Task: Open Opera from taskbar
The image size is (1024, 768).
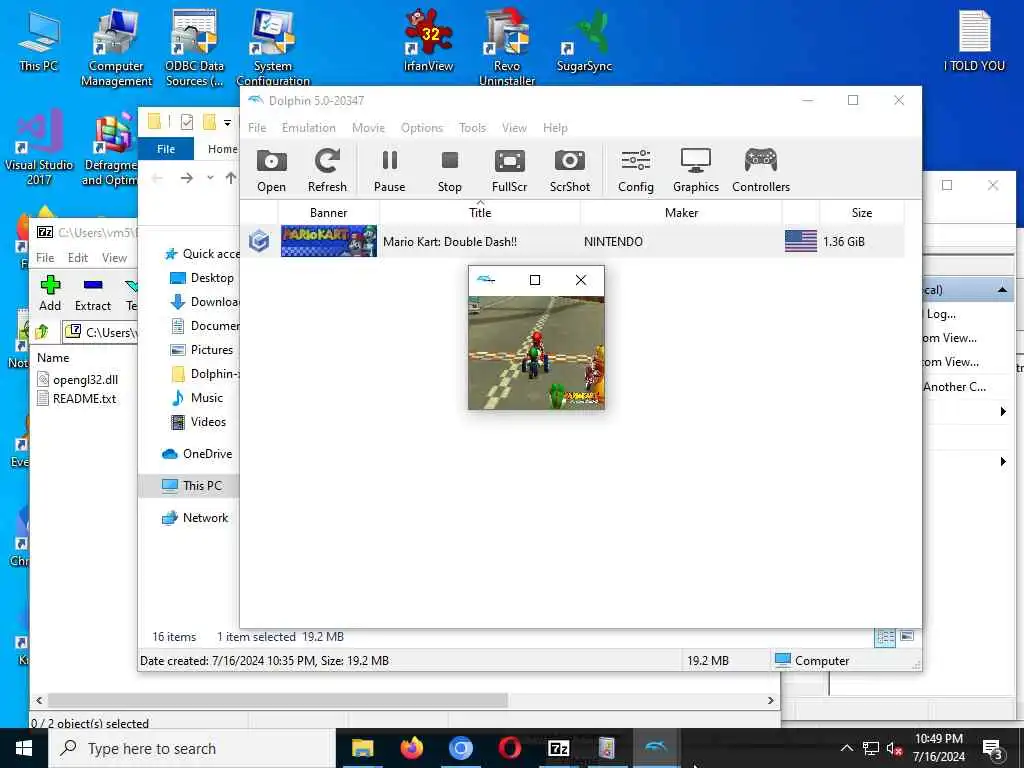Action: click(x=509, y=748)
